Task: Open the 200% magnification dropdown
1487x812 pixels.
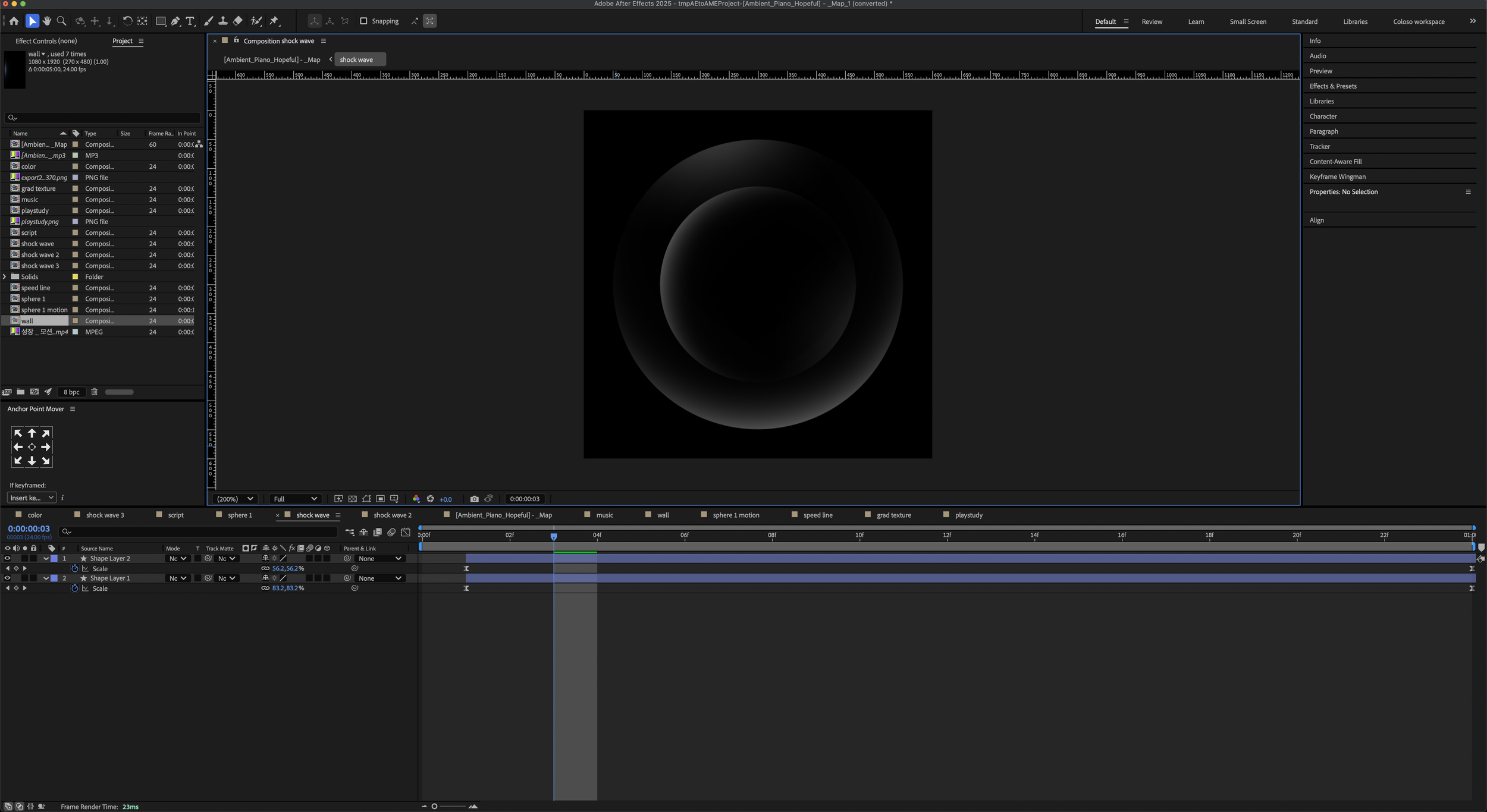Action: point(234,499)
